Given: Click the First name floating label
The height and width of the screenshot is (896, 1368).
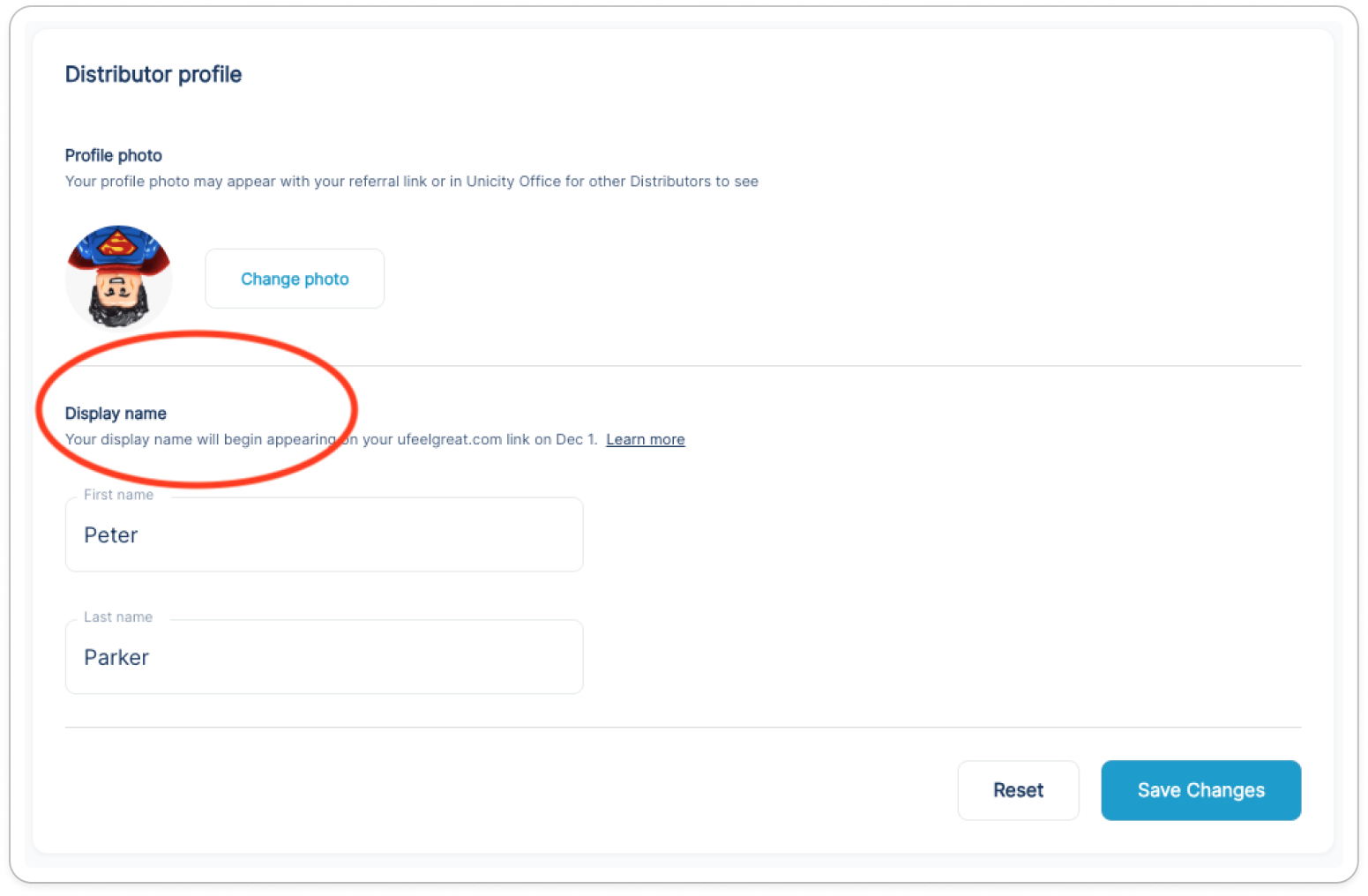Looking at the screenshot, I should coord(118,495).
